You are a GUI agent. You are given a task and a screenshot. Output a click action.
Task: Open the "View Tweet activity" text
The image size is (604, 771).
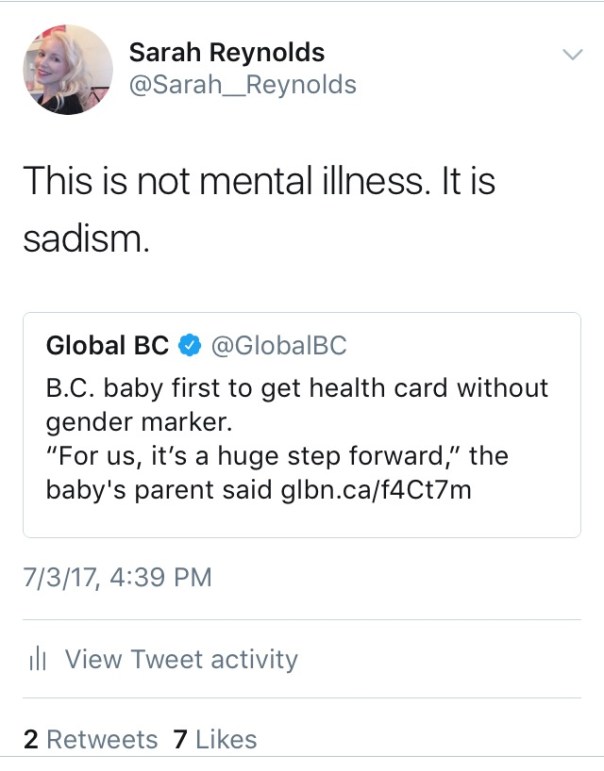point(181,660)
